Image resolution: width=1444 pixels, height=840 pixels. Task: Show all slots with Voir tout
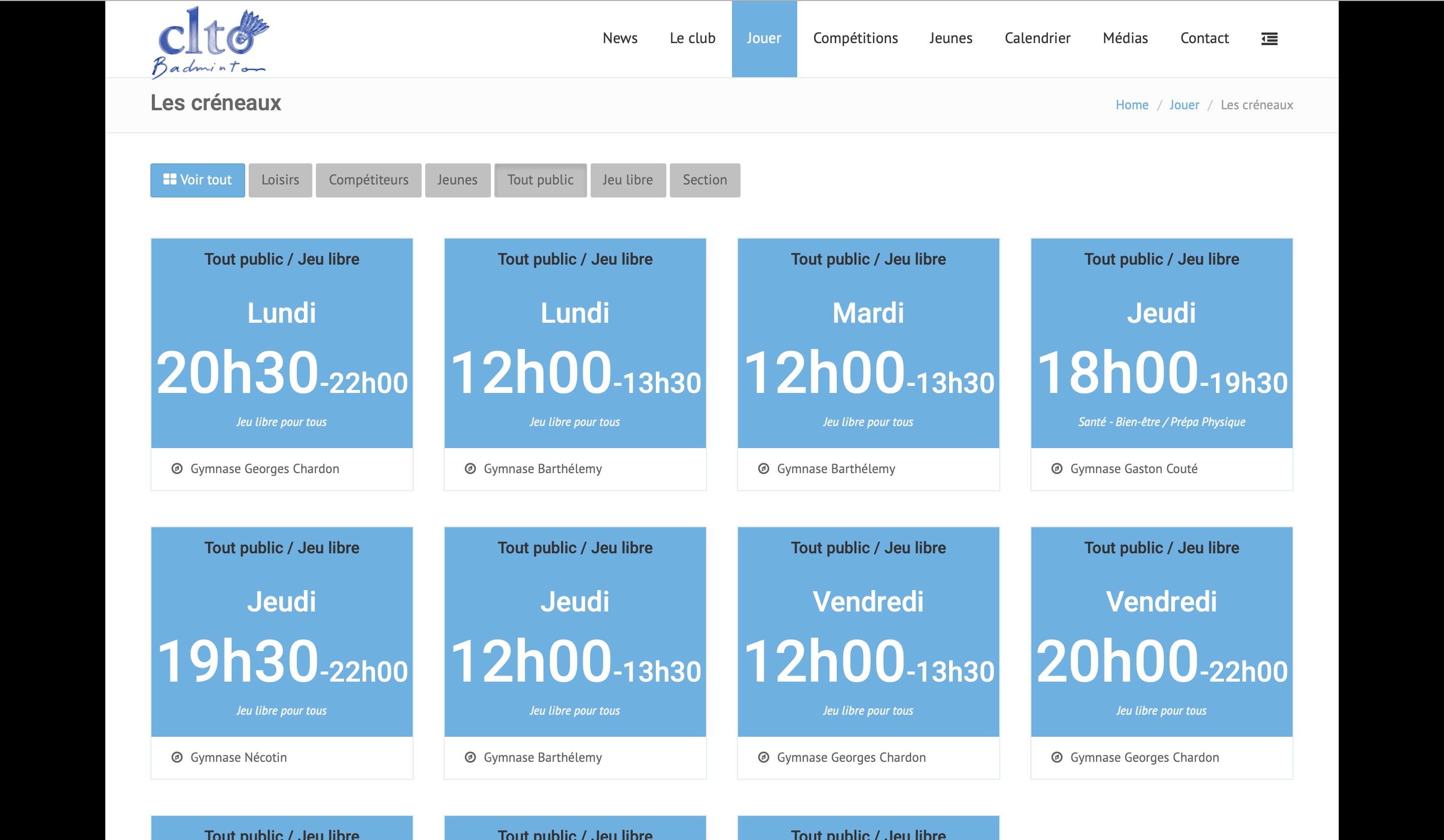pos(198,180)
